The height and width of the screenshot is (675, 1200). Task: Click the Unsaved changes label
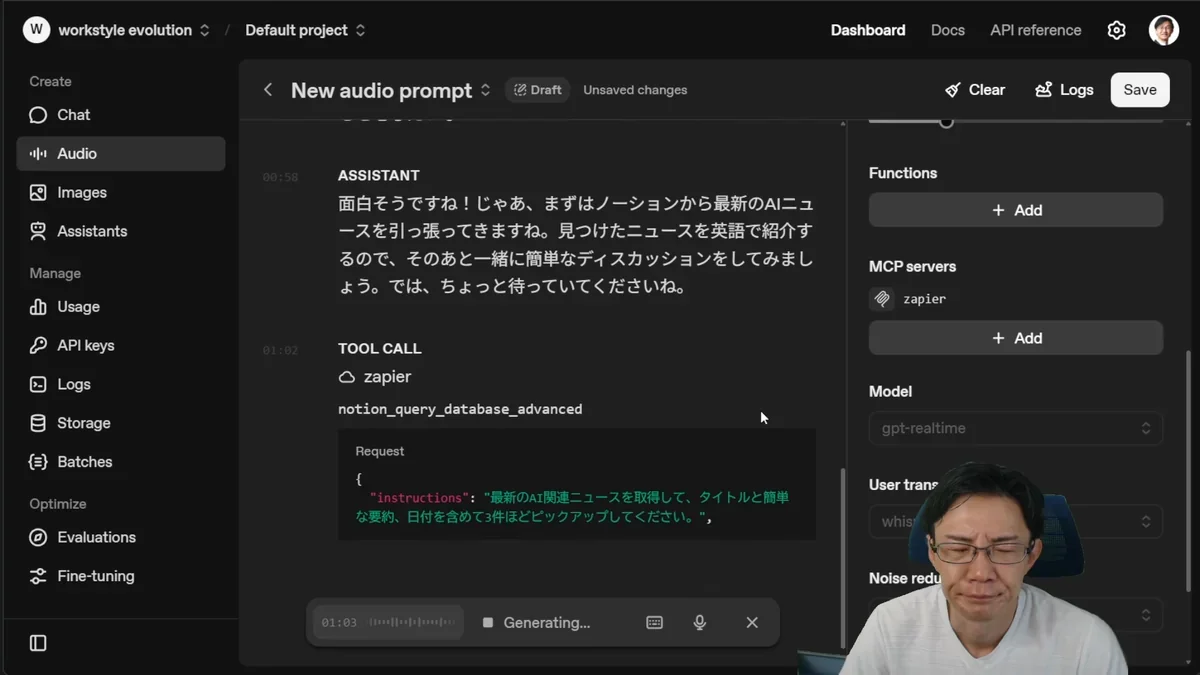[x=635, y=90]
